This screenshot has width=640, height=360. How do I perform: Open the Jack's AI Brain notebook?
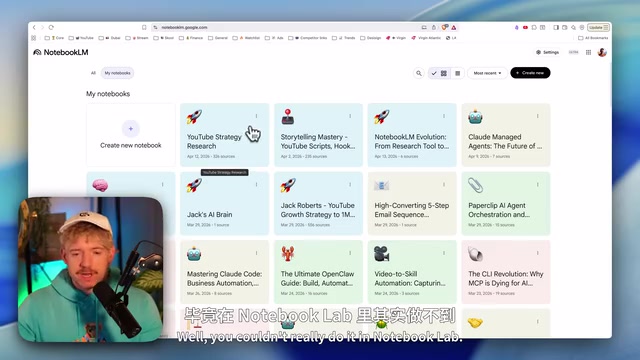pyautogui.click(x=224, y=204)
